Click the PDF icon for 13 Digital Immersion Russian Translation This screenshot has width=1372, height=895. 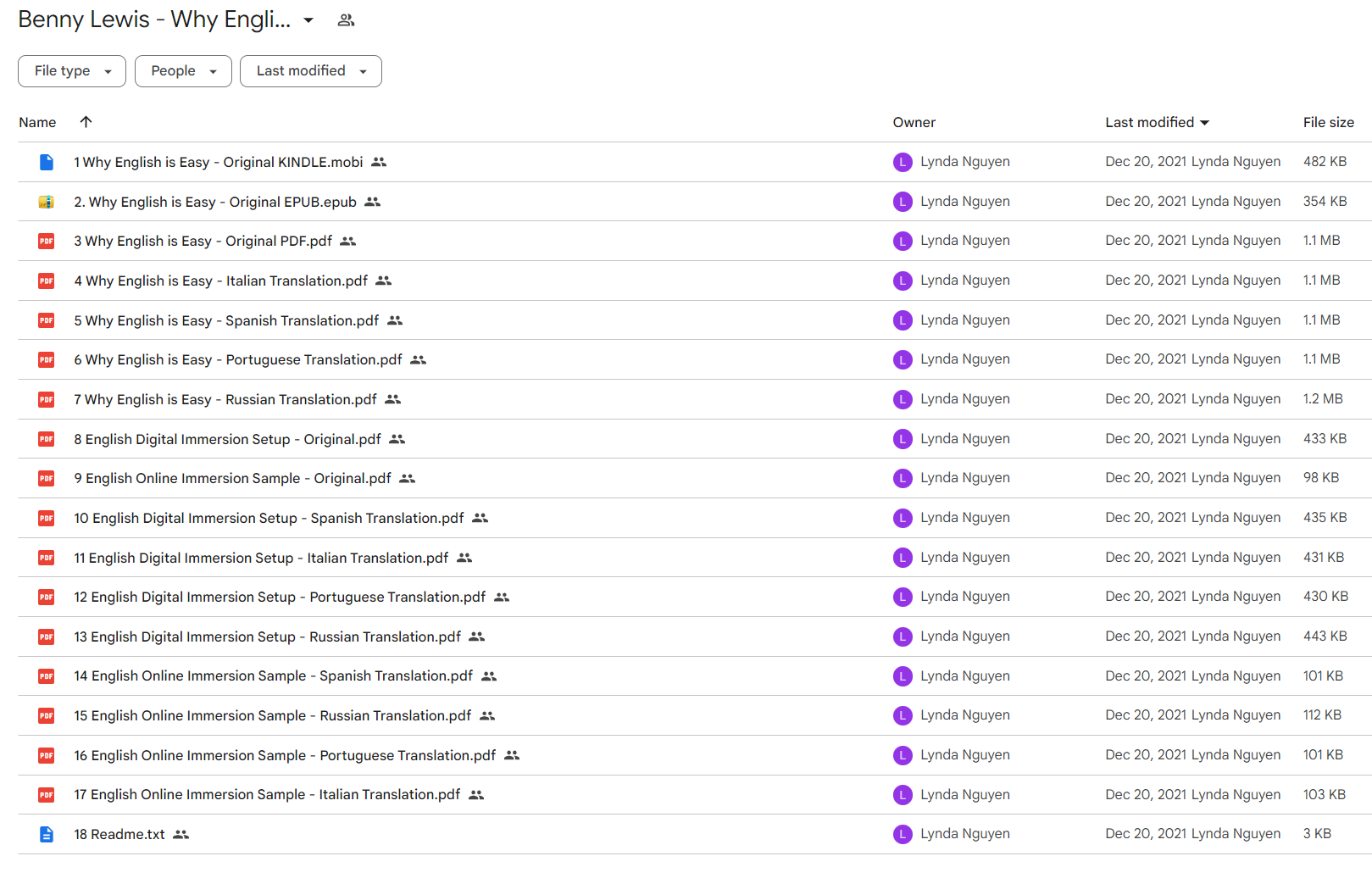pyautogui.click(x=47, y=637)
